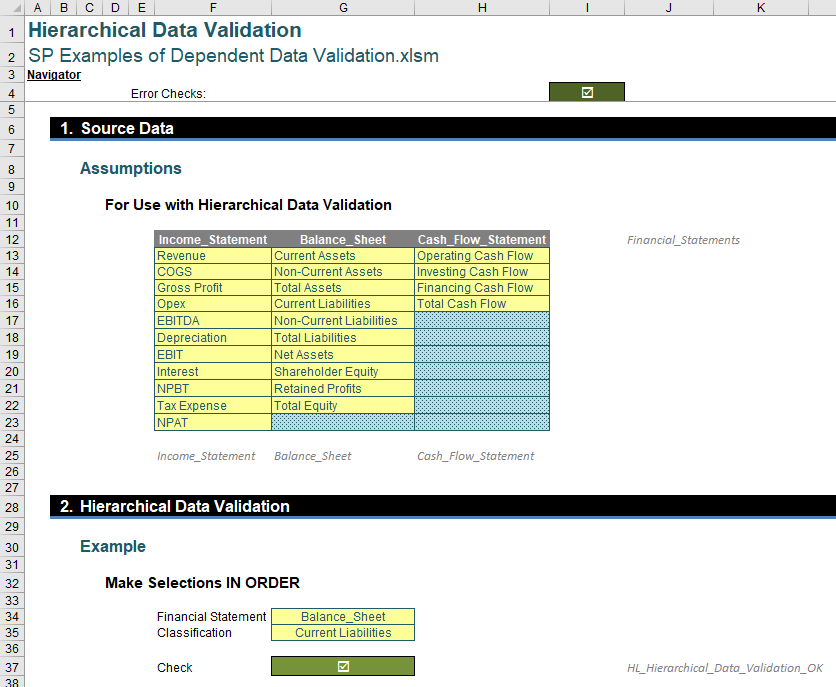Click the HL_Hierarchical_Data_Validation_OK label
The width and height of the screenshot is (836, 687).
(x=724, y=668)
